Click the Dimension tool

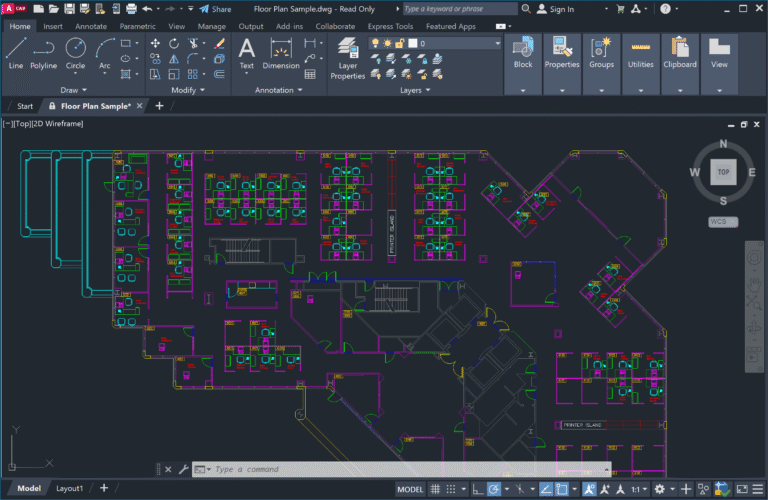(281, 54)
